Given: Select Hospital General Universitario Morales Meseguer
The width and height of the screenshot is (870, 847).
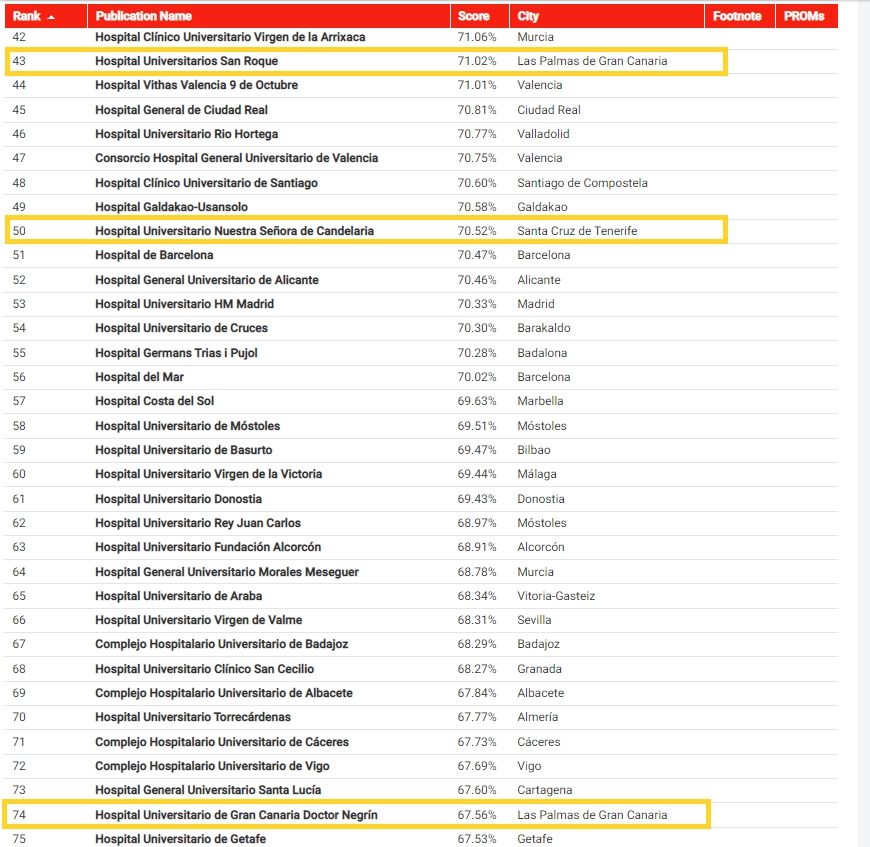Looking at the screenshot, I should (x=227, y=572).
